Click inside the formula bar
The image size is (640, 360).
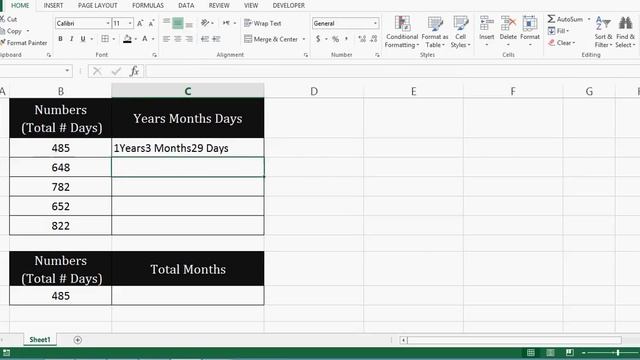392,71
